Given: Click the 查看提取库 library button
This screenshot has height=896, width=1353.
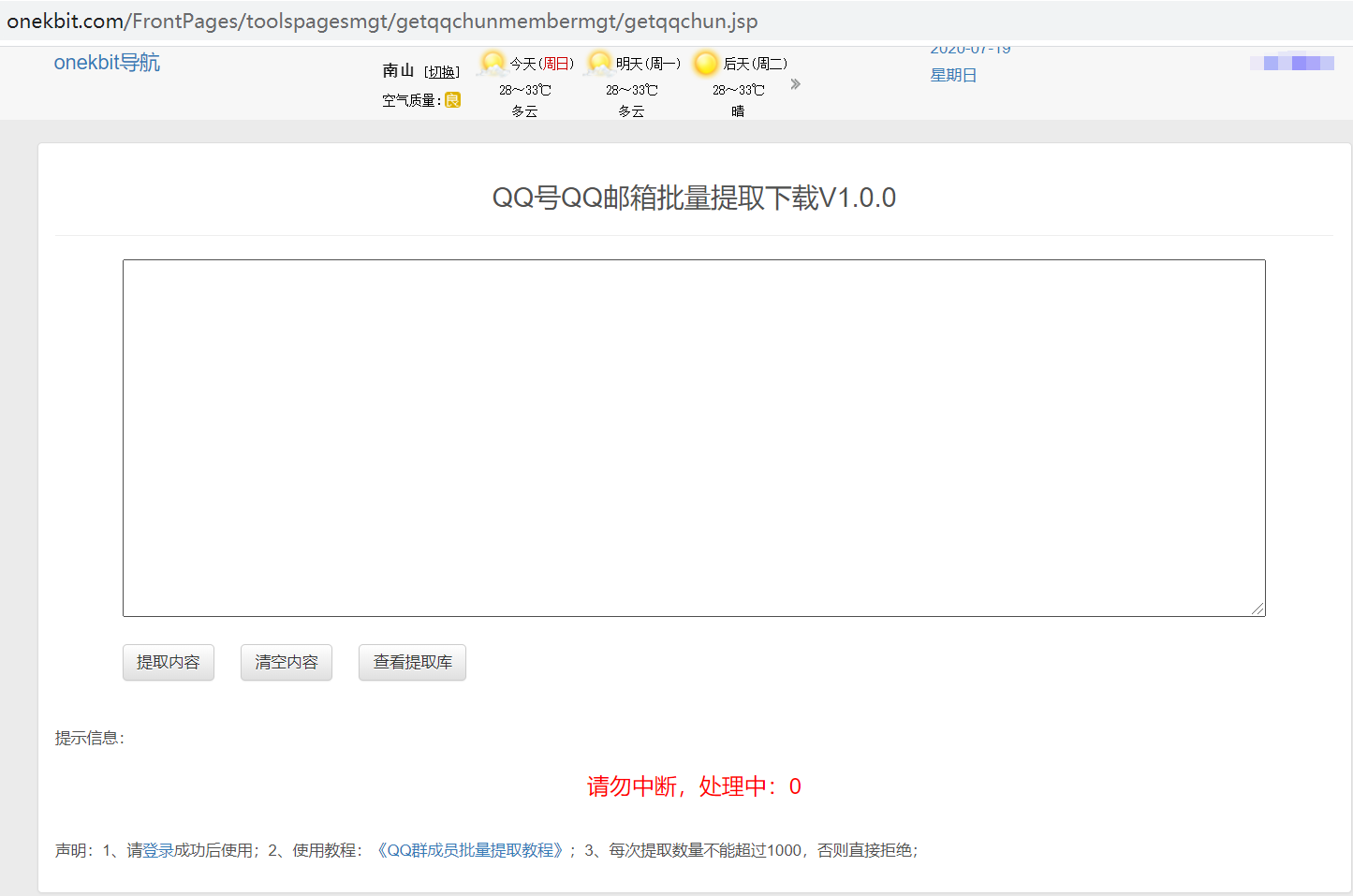Looking at the screenshot, I should 412,662.
